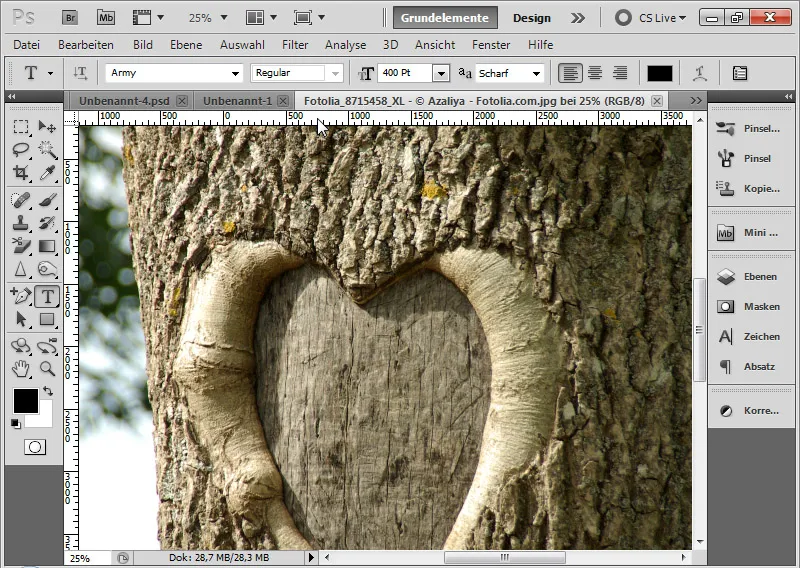
Task: Open the Fenster menu
Action: (491, 45)
